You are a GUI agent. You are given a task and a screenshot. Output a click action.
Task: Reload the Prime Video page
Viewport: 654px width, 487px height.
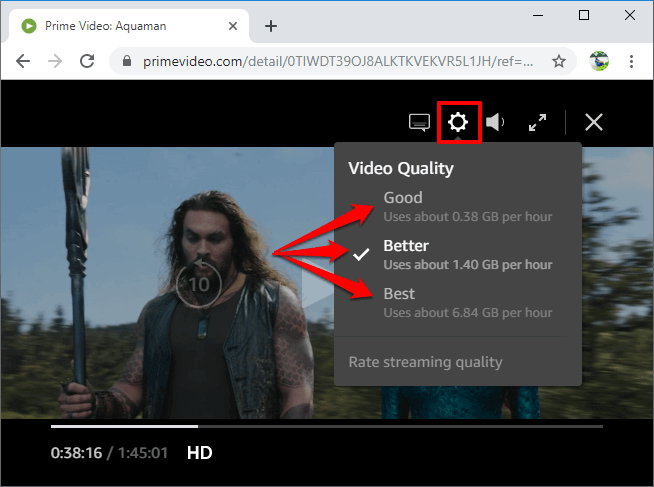(x=87, y=61)
